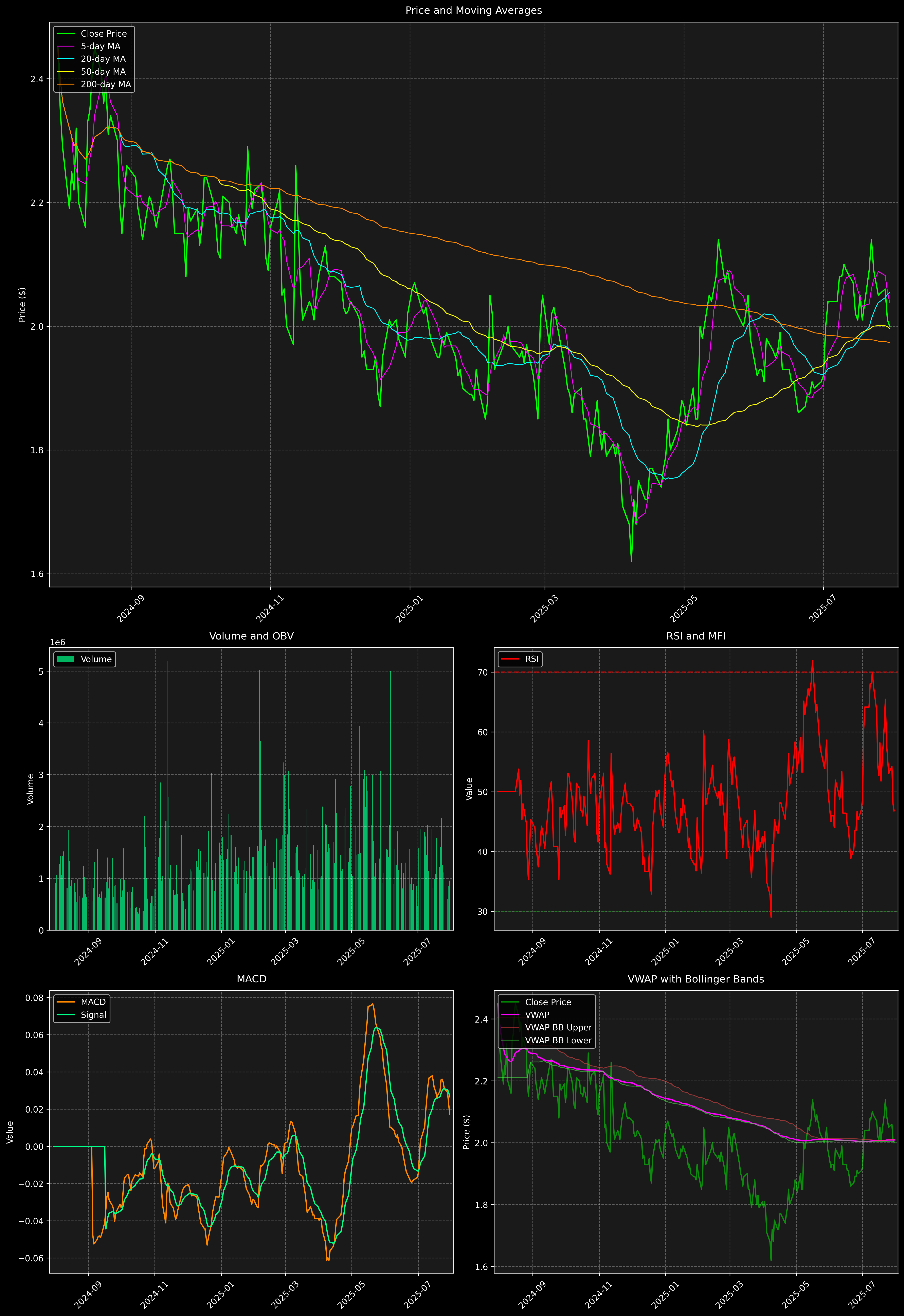
Task: Click the 2024-11 date tick on the VWAP chart
Action: tap(599, 1295)
